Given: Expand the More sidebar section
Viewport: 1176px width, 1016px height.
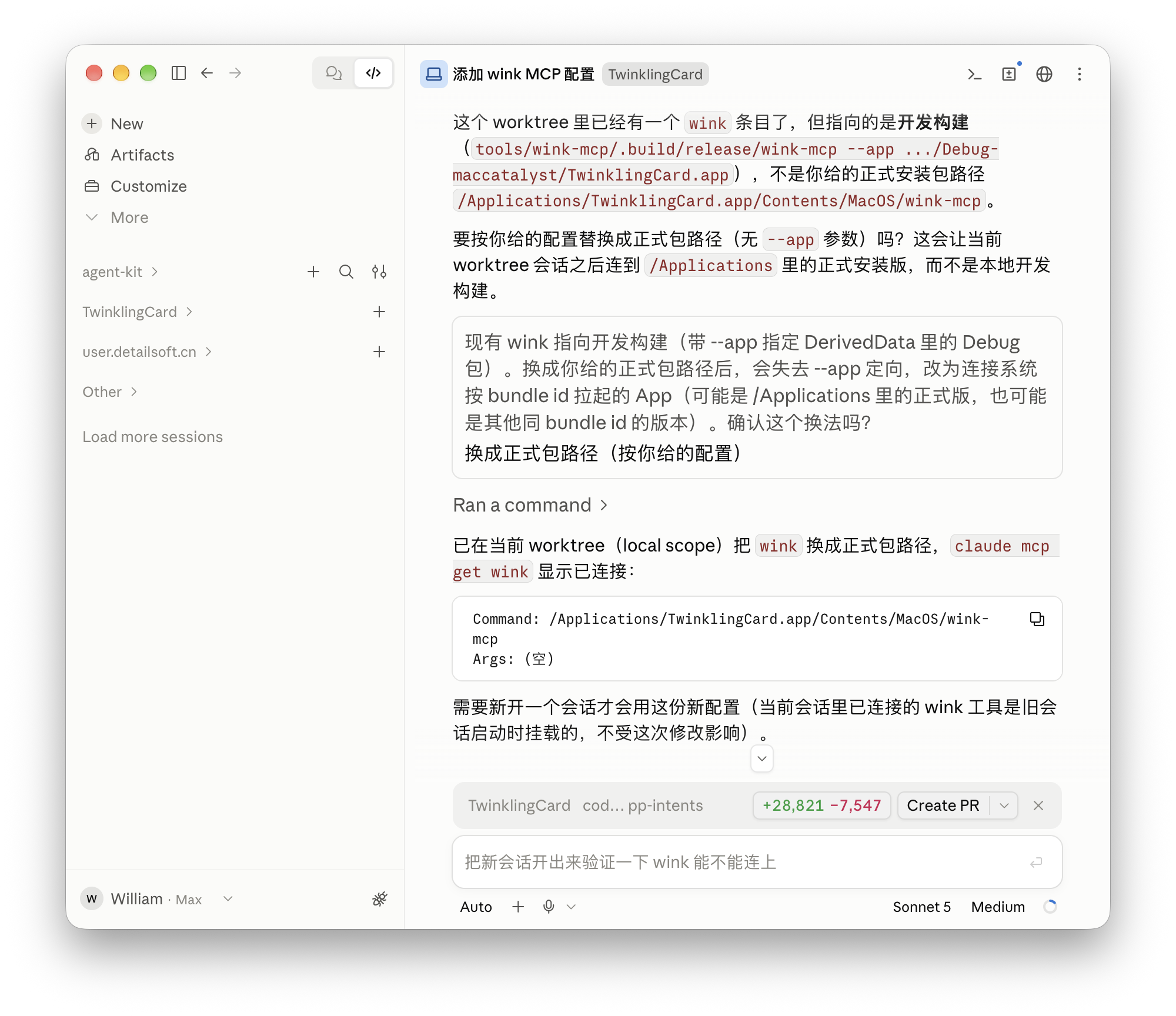Looking at the screenshot, I should point(116,217).
